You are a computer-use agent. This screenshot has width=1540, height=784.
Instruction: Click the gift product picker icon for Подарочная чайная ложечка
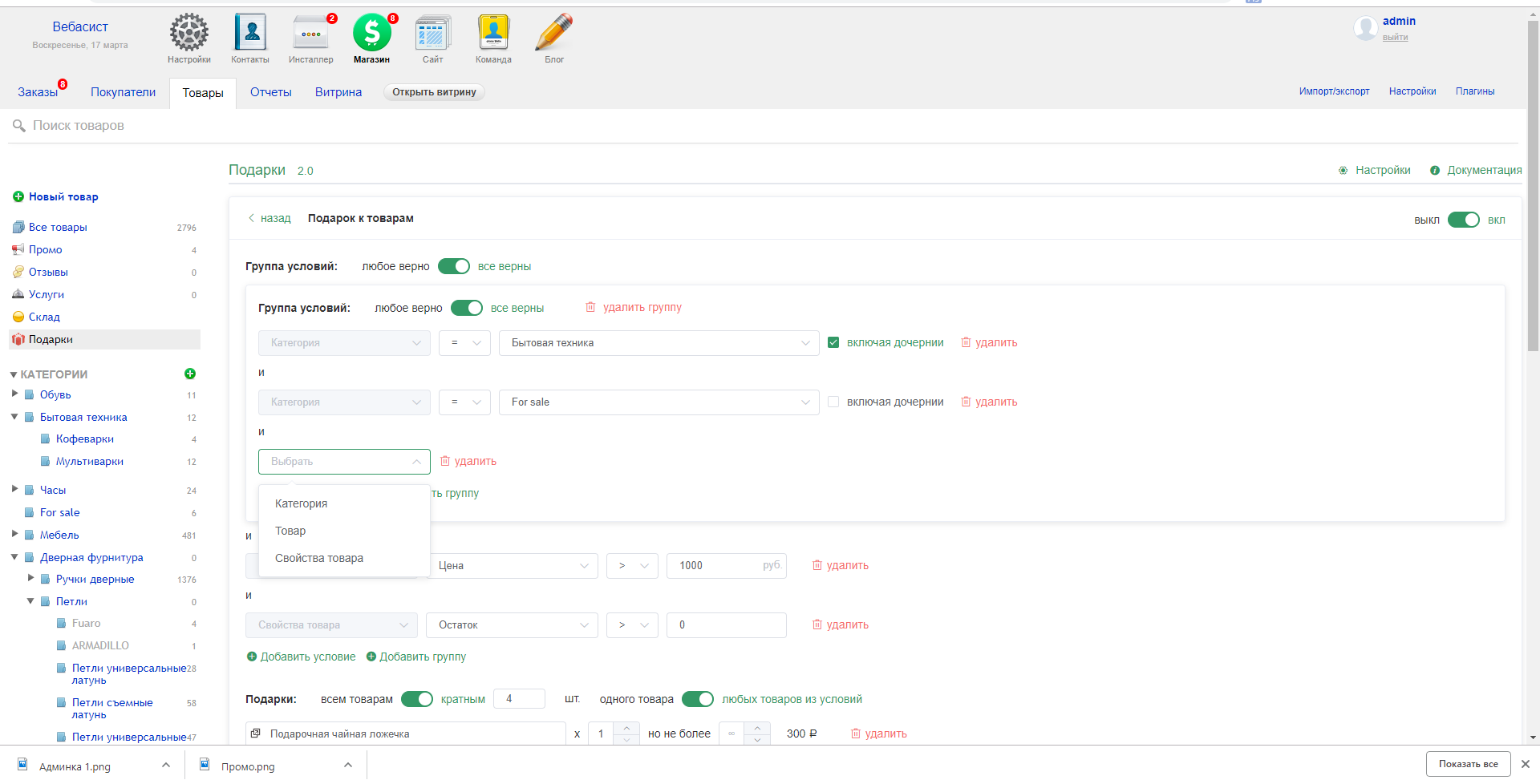click(256, 733)
